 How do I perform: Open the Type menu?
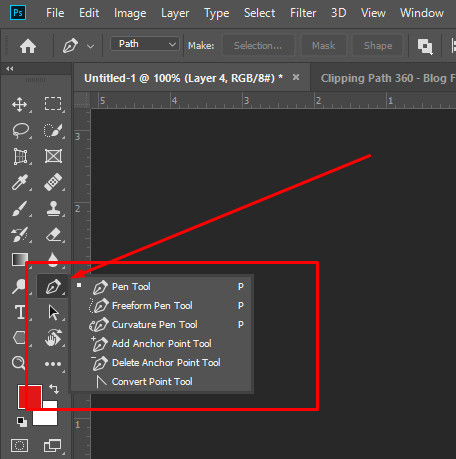217,13
